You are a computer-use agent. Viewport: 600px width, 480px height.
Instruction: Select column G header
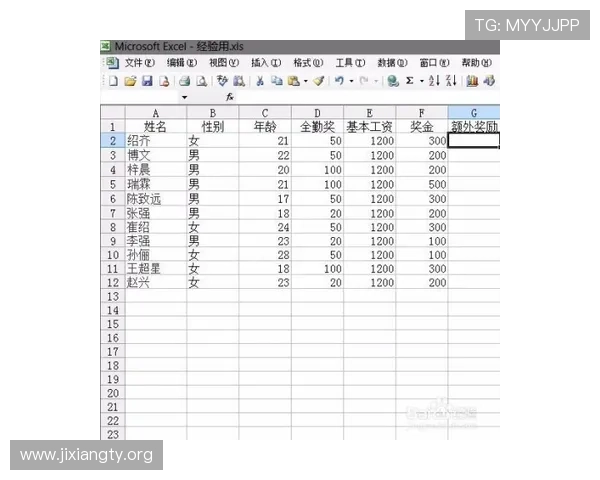click(474, 113)
